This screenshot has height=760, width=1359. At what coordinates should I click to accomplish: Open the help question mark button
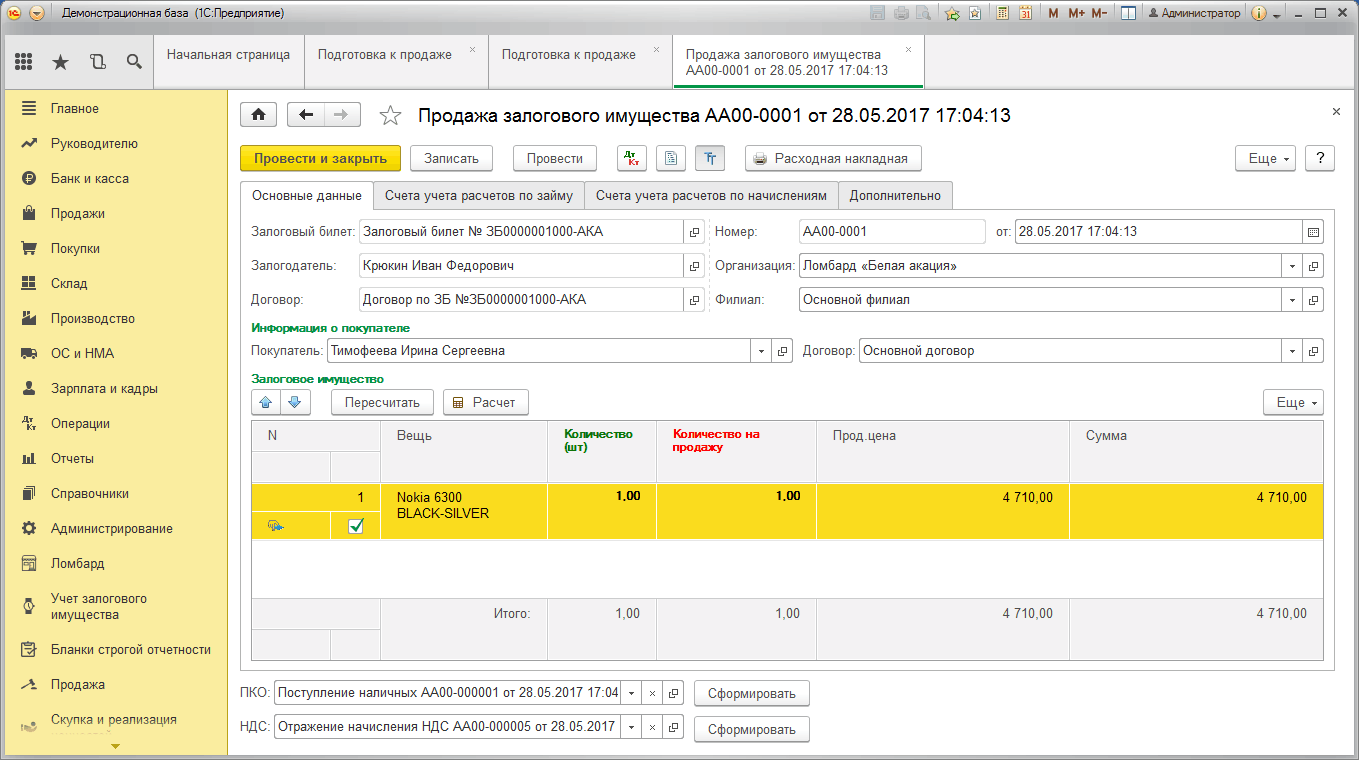pos(1320,158)
